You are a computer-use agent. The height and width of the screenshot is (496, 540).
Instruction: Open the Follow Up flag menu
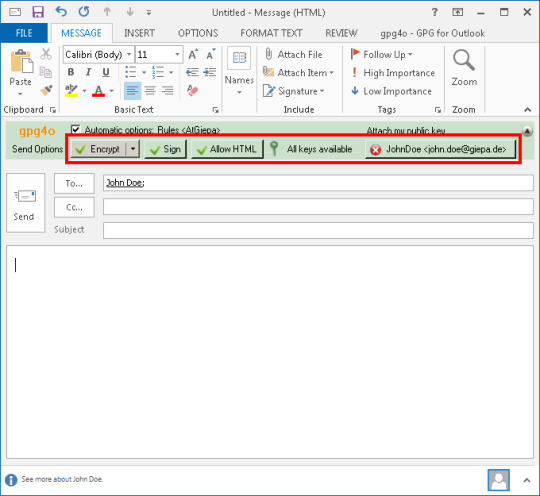(381, 54)
